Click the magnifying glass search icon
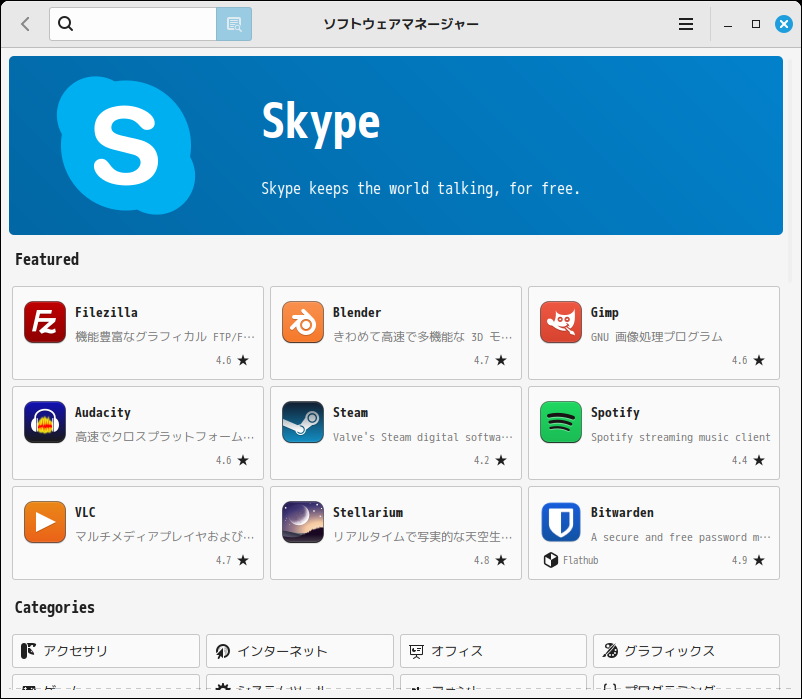802x699 pixels. click(65, 24)
